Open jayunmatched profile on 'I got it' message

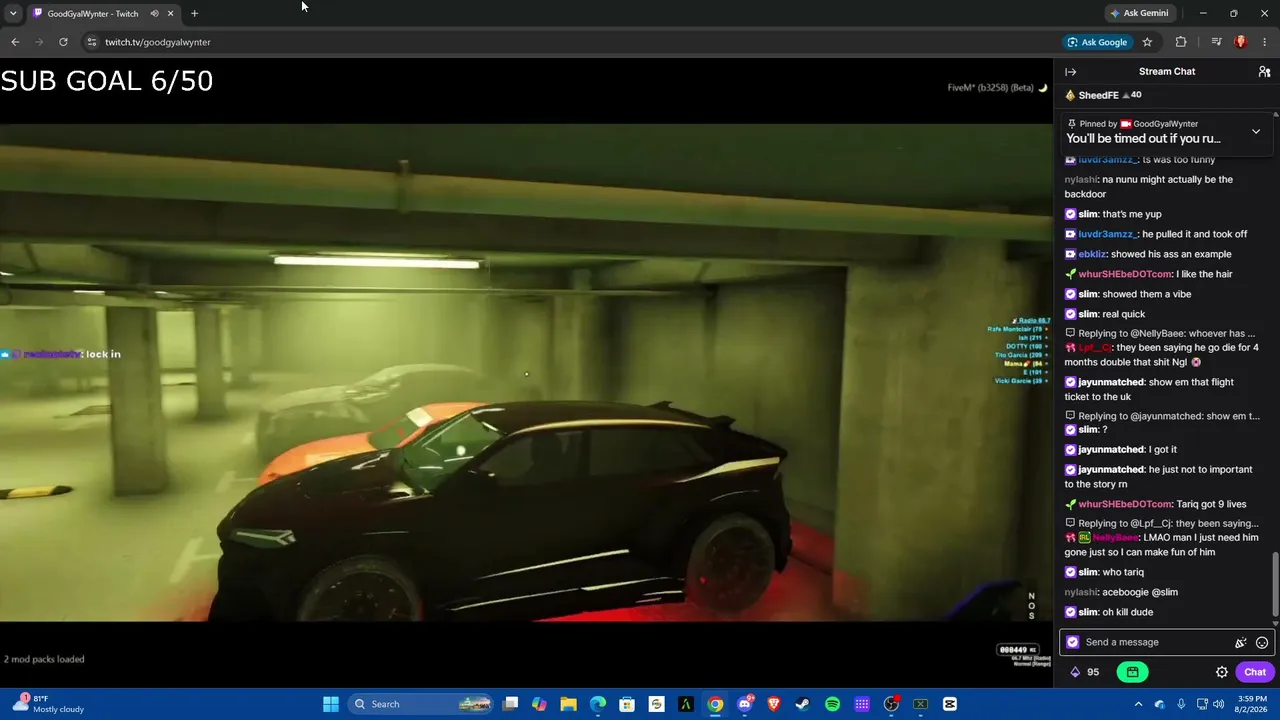pos(1111,450)
